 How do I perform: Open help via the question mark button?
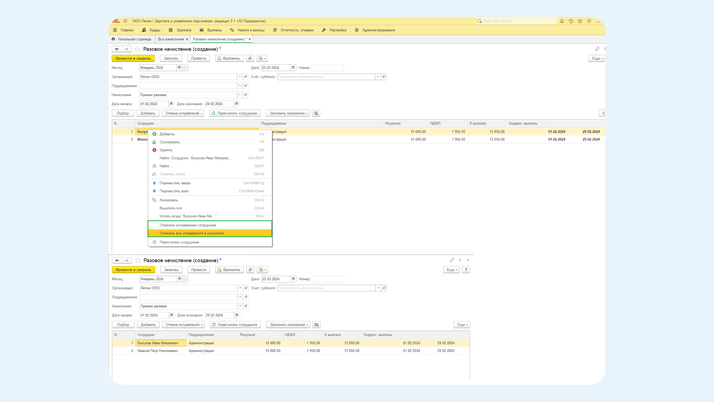466,270
